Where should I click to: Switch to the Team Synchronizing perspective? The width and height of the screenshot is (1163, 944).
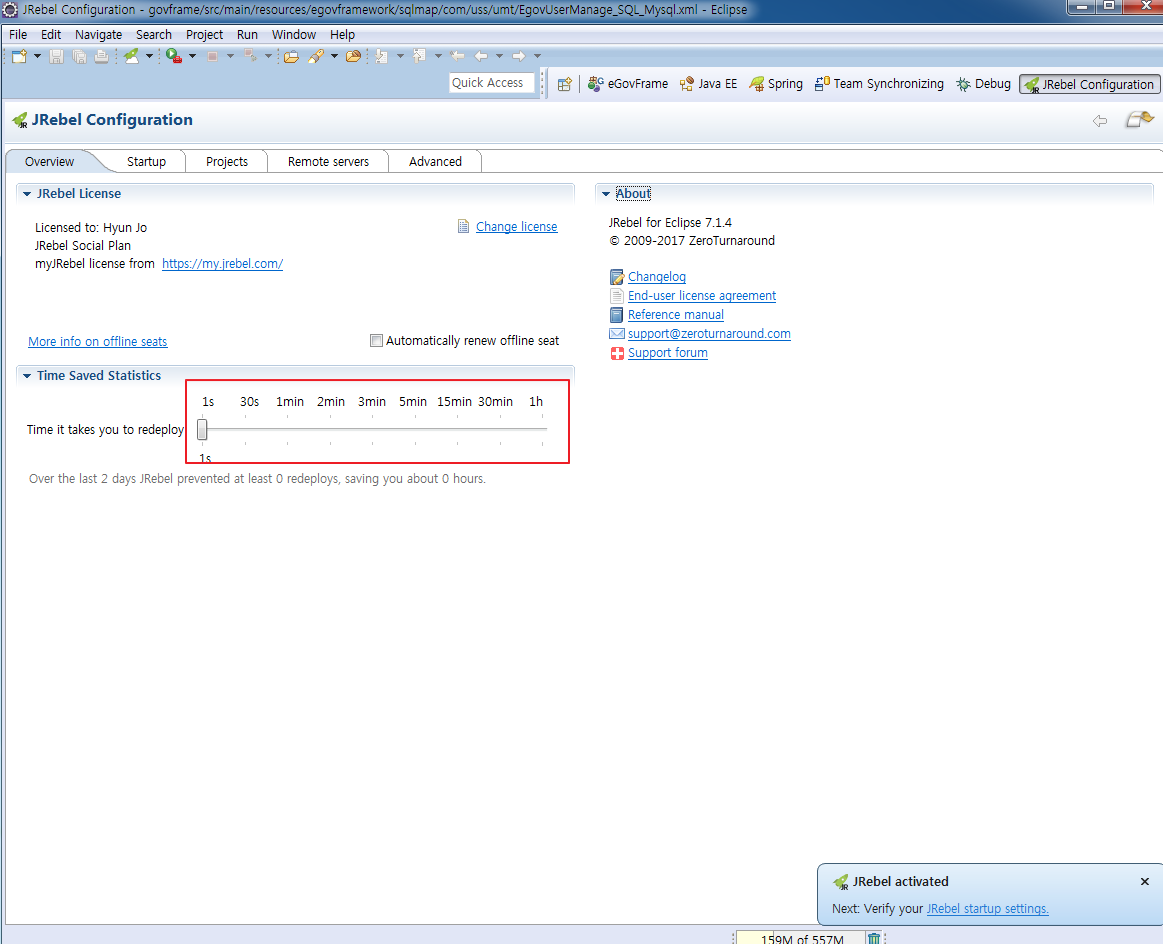[879, 84]
